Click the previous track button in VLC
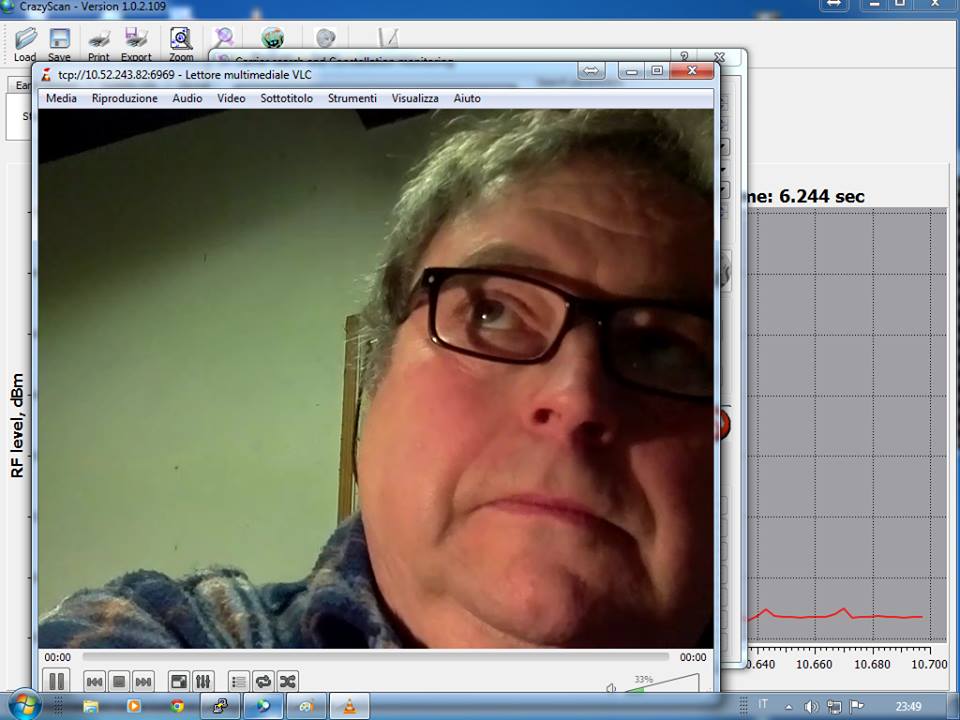This screenshot has width=960, height=720. [94, 682]
